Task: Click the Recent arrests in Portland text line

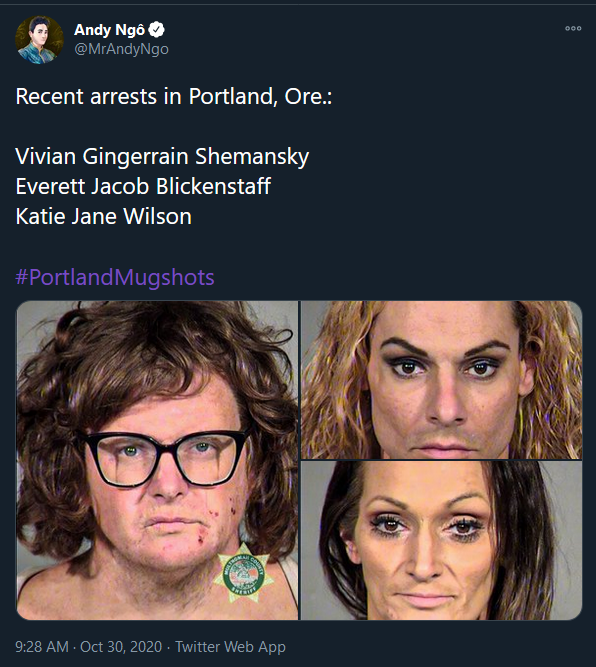Action: point(174,97)
